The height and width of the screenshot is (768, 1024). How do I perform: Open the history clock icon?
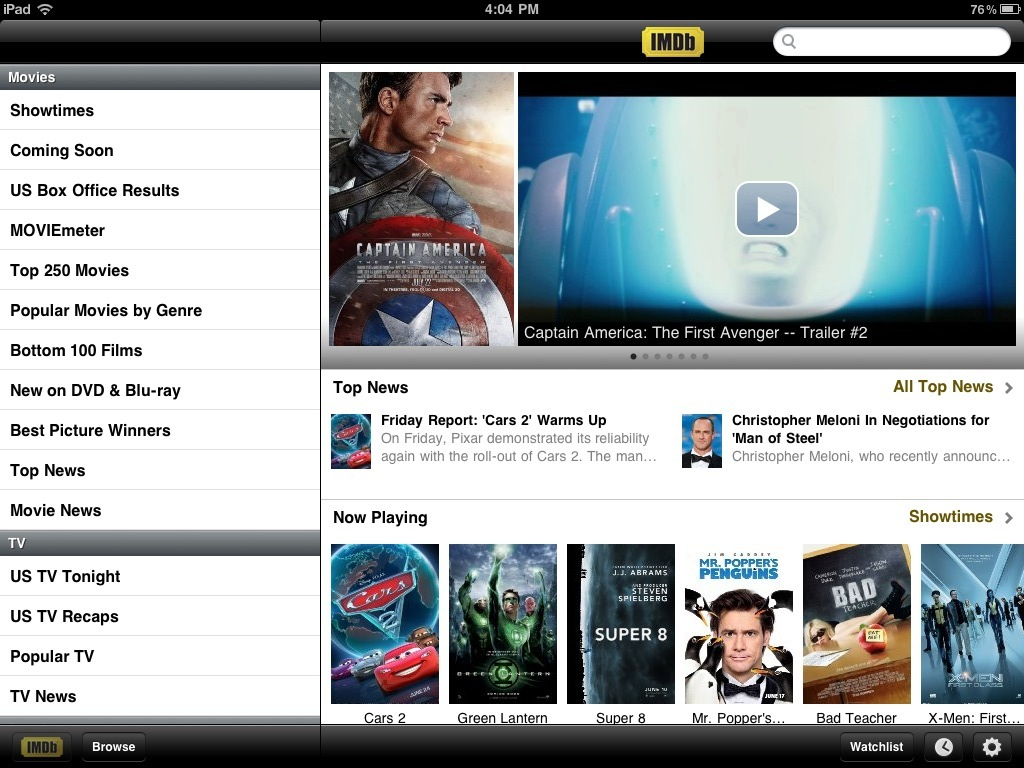(x=943, y=746)
